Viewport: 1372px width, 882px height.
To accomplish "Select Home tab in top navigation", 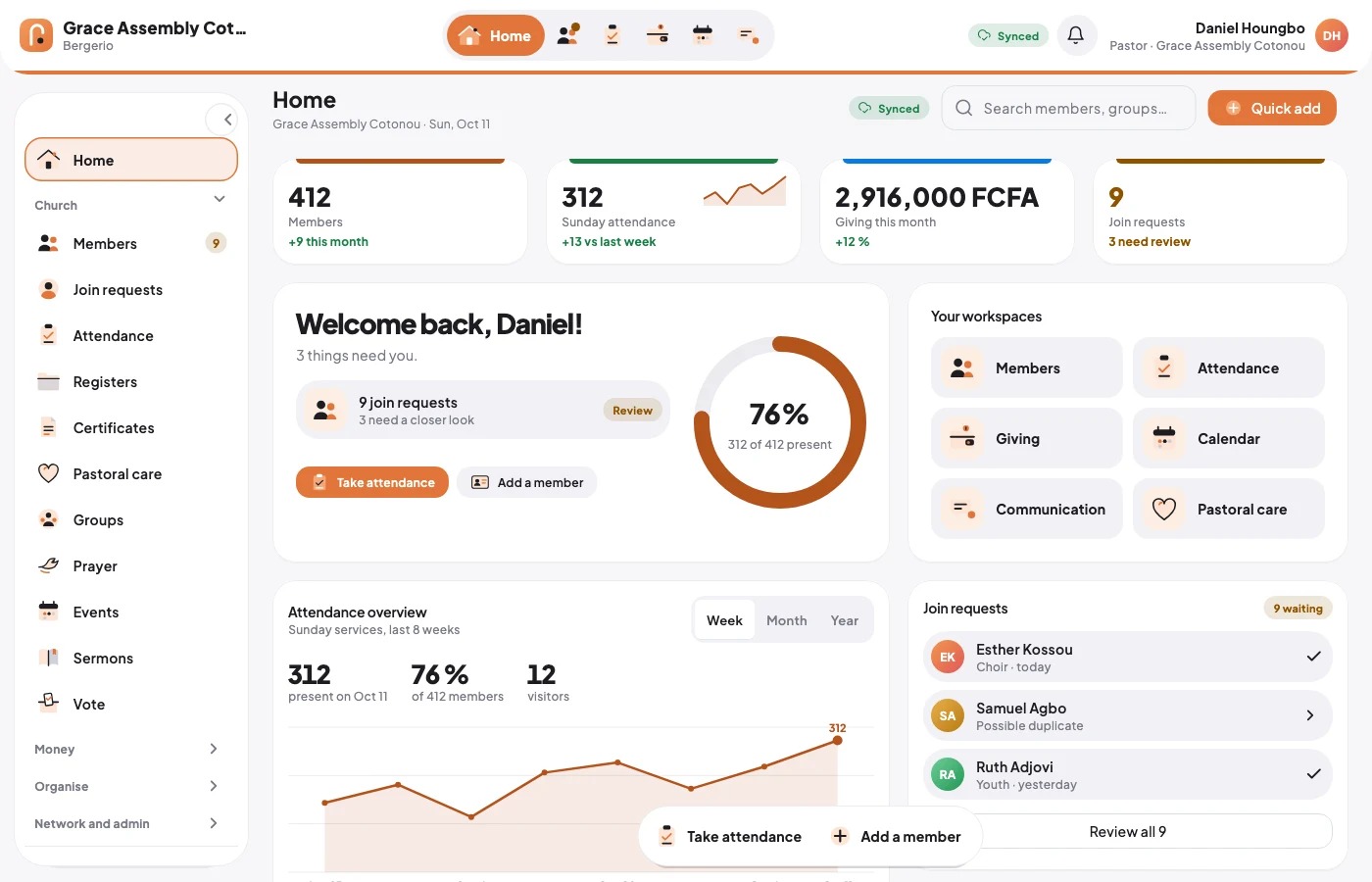I will [x=496, y=35].
